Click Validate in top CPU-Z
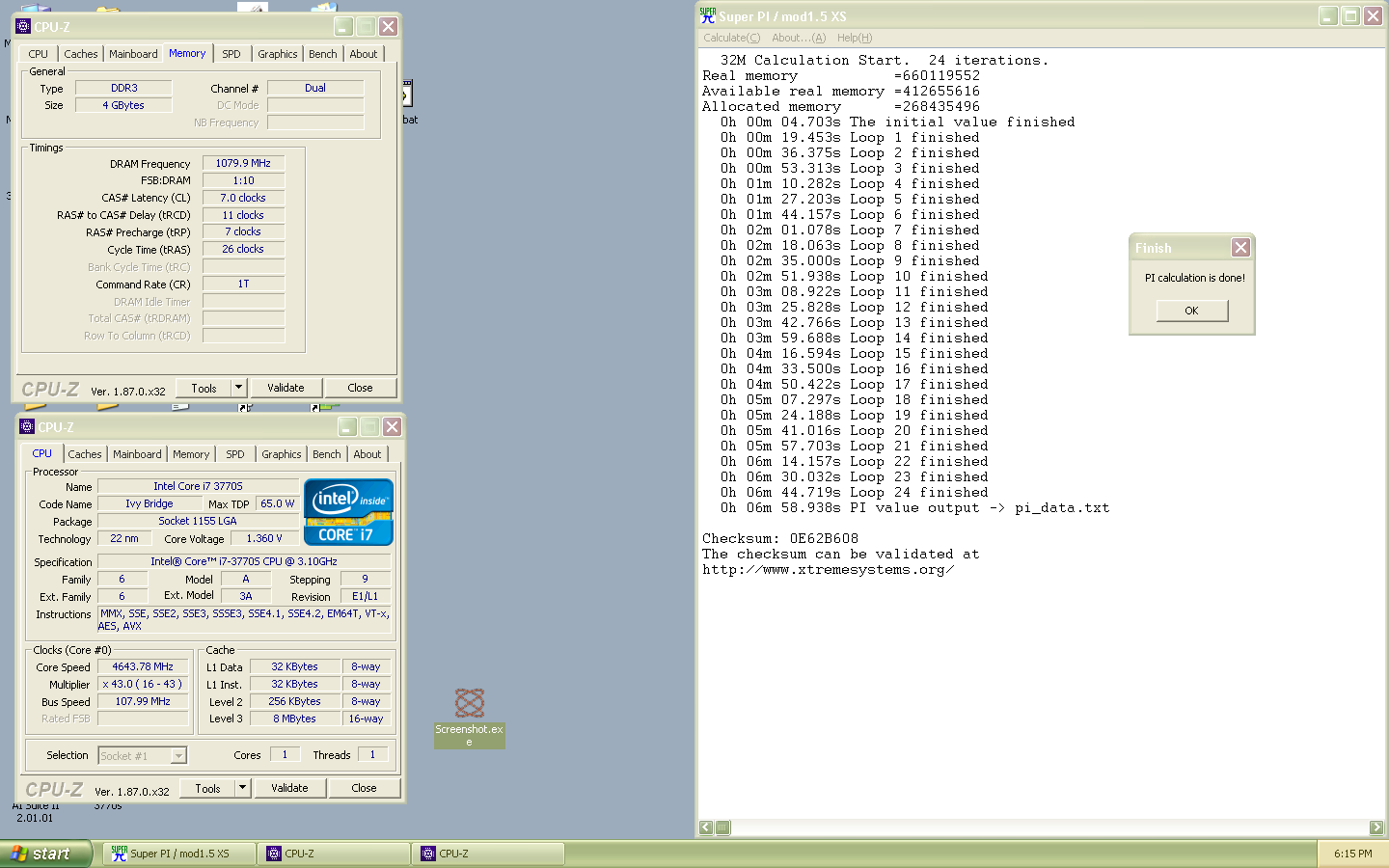1389x868 pixels. click(286, 388)
